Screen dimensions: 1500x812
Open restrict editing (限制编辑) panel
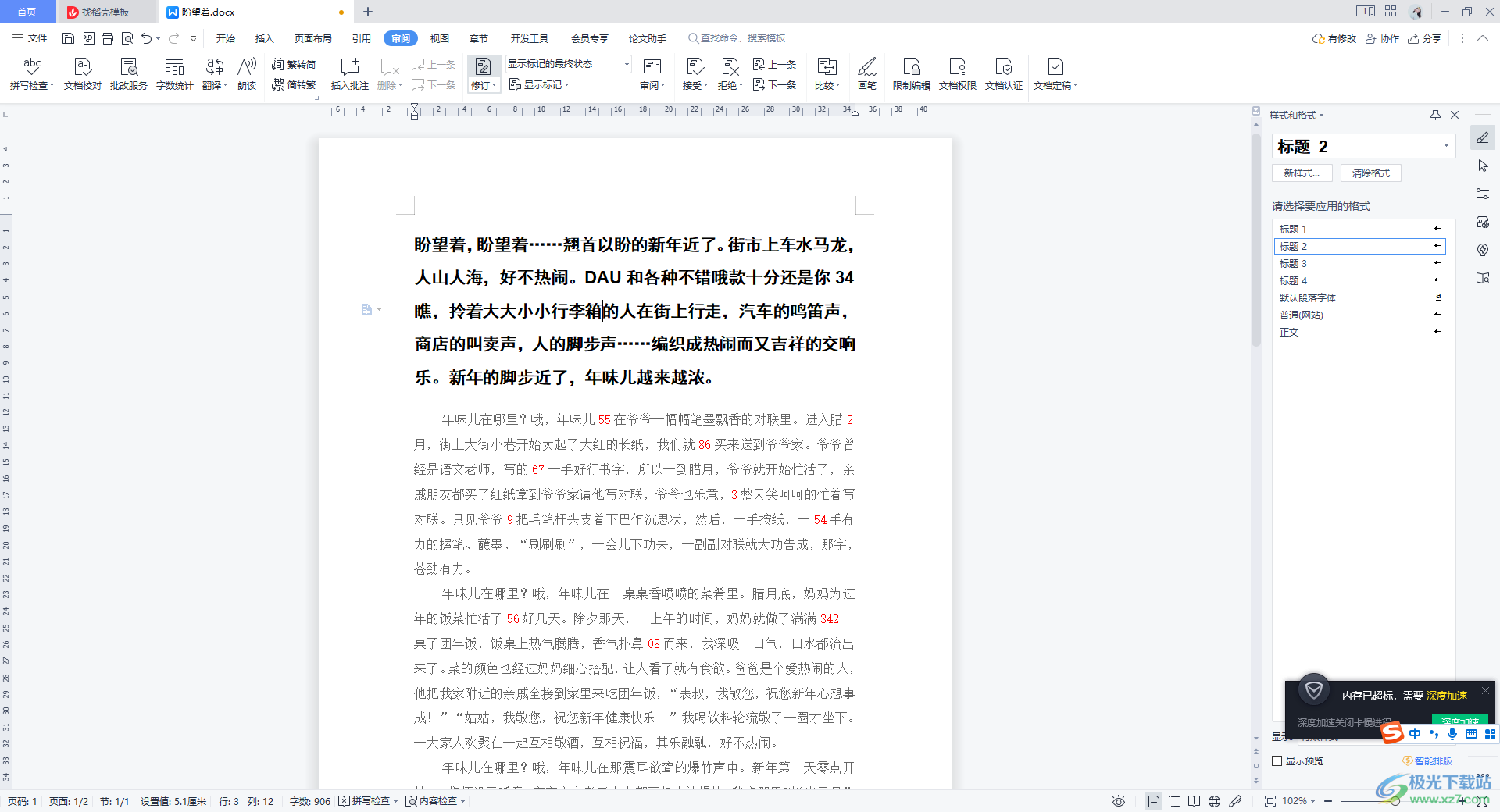(910, 73)
